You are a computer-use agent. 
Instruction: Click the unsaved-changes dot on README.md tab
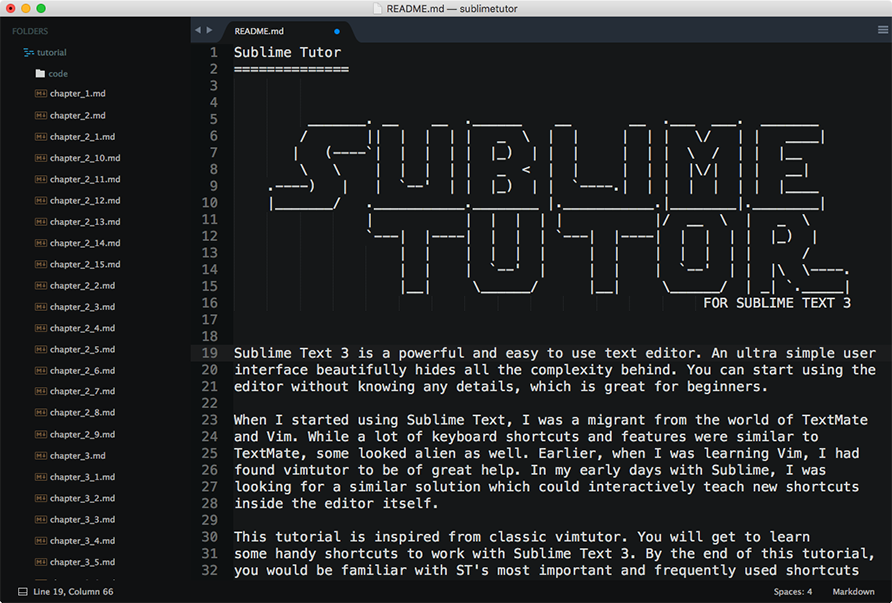[334, 30]
